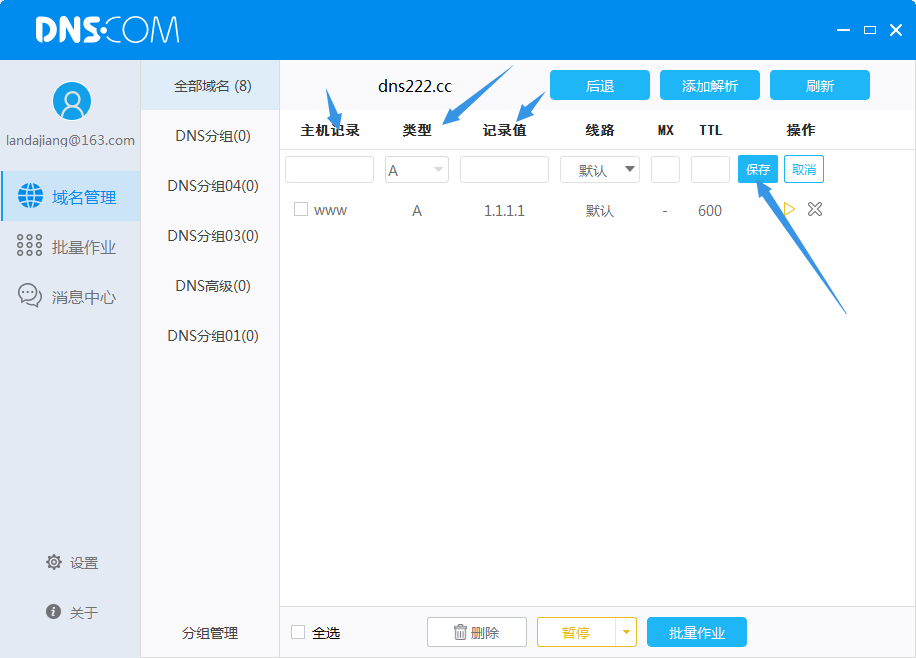This screenshot has height=658, width=916.
Task: Open 域名管理 domain management section
Action: tap(70, 197)
